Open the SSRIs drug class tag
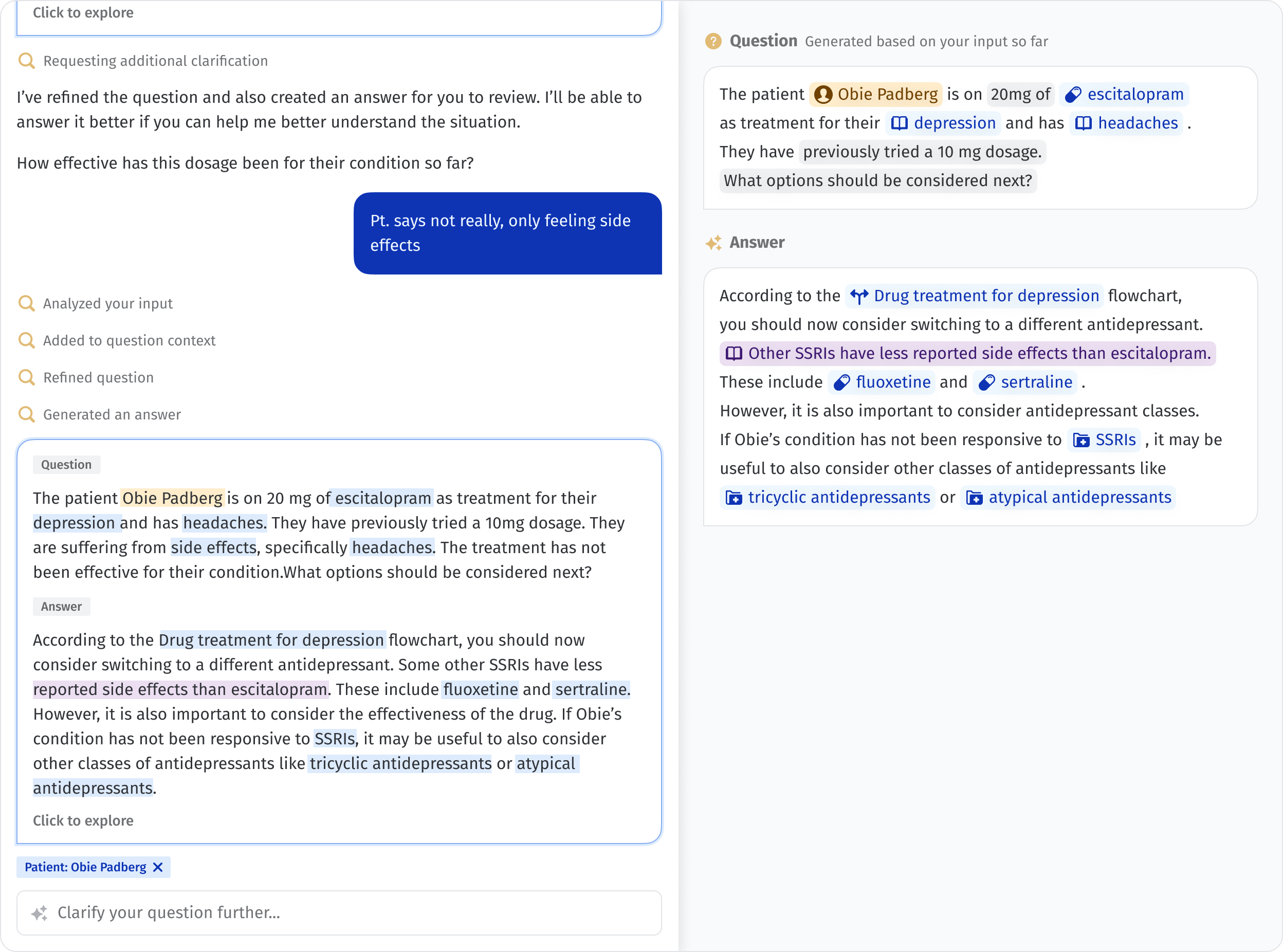 tap(1104, 440)
